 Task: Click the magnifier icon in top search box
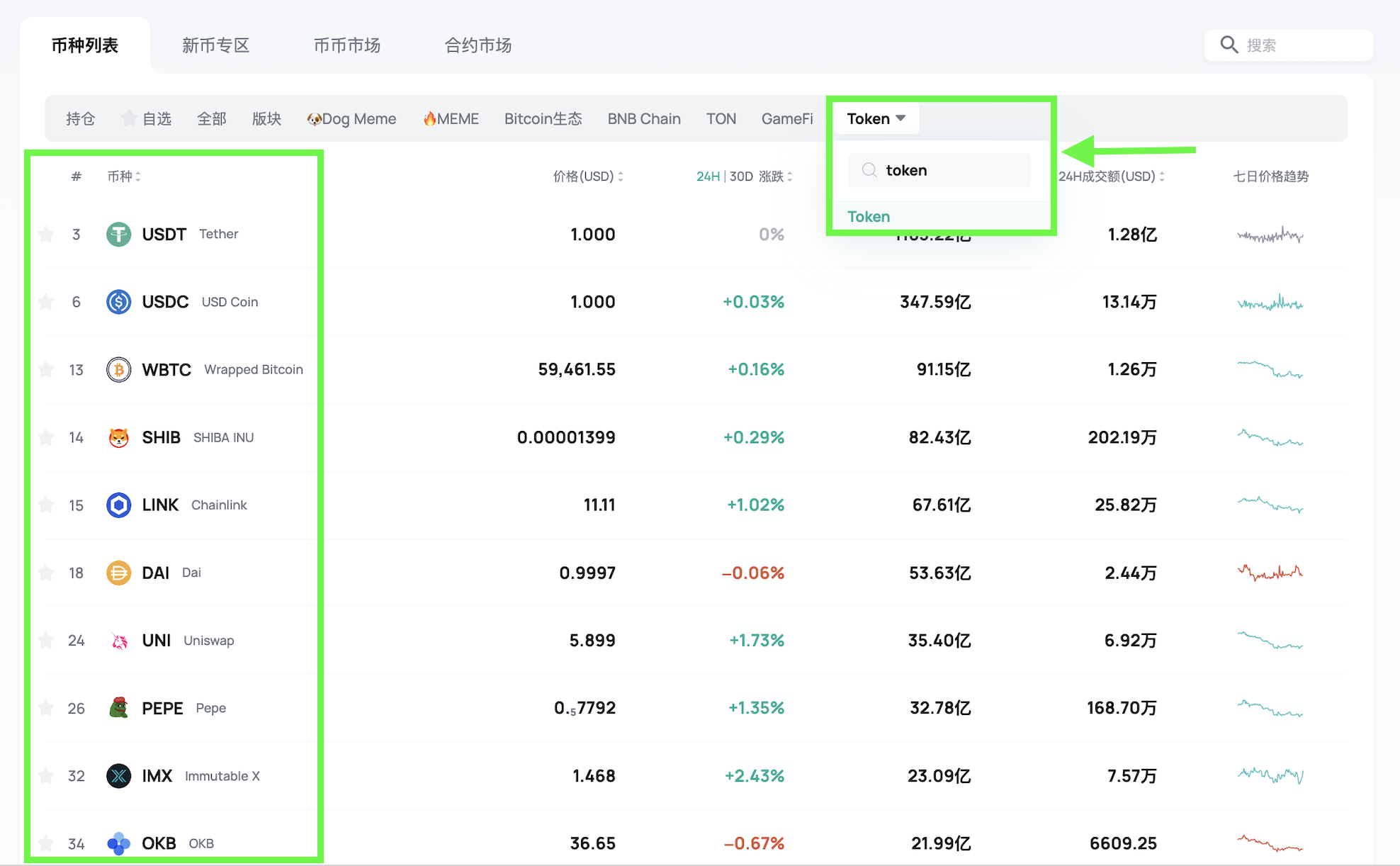(1229, 45)
